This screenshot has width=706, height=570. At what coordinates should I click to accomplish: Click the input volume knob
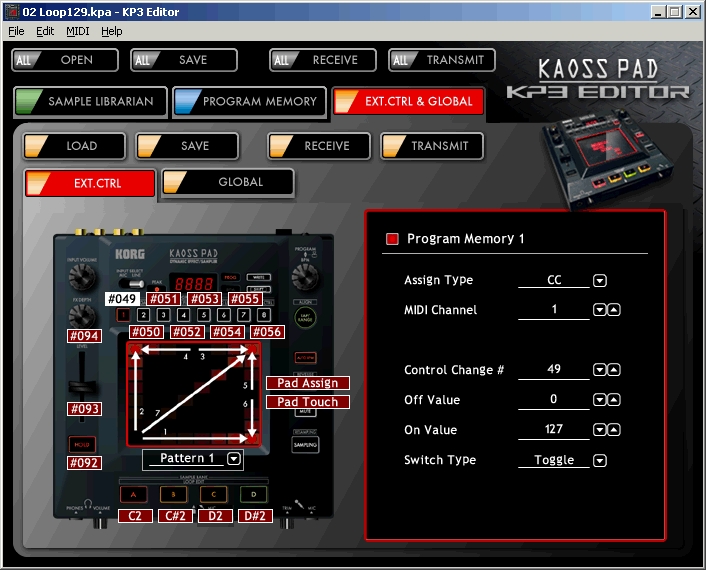click(x=82, y=276)
